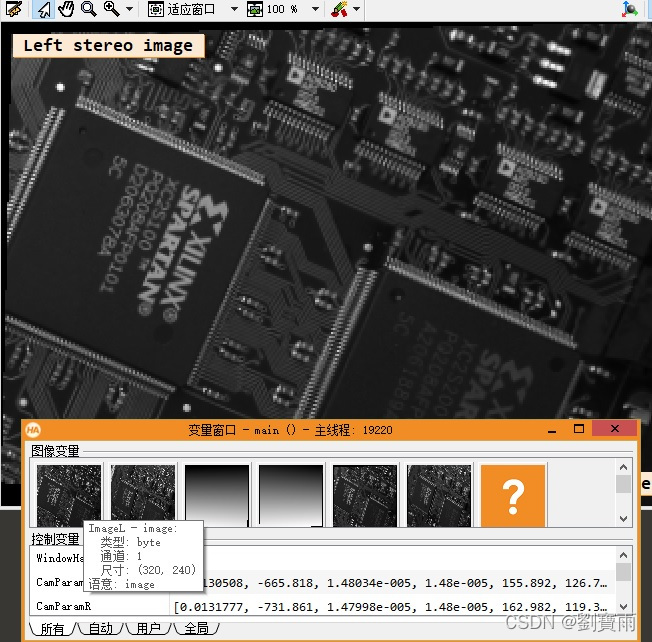Click the draw color and paint icon

click(x=339, y=9)
